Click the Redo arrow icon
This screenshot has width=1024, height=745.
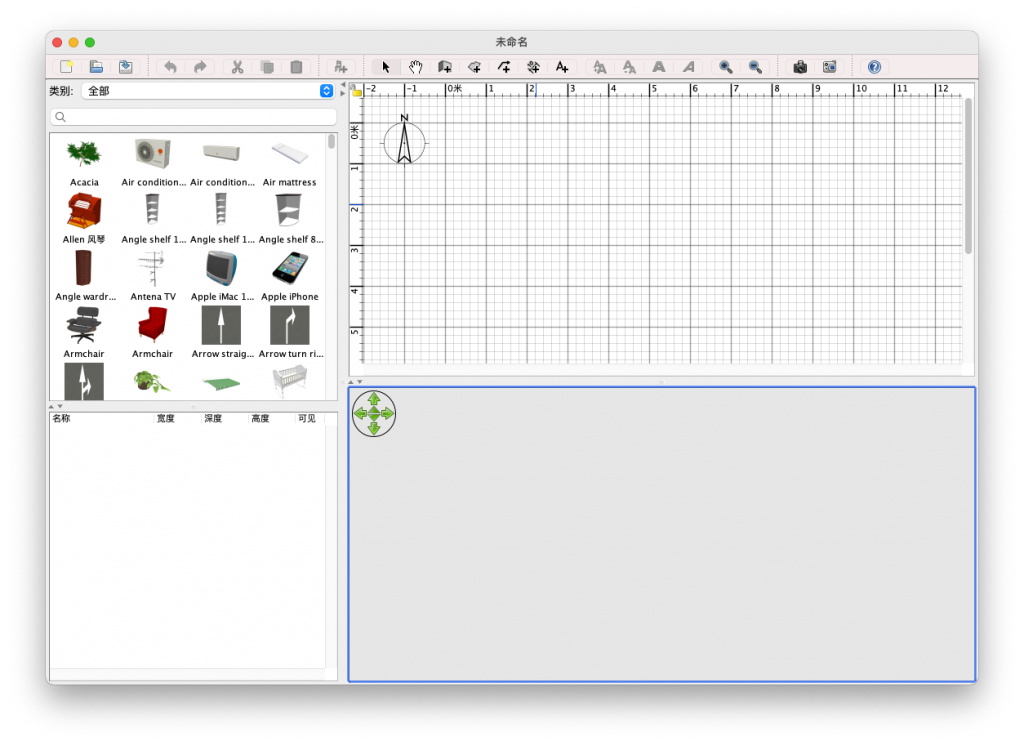point(200,67)
